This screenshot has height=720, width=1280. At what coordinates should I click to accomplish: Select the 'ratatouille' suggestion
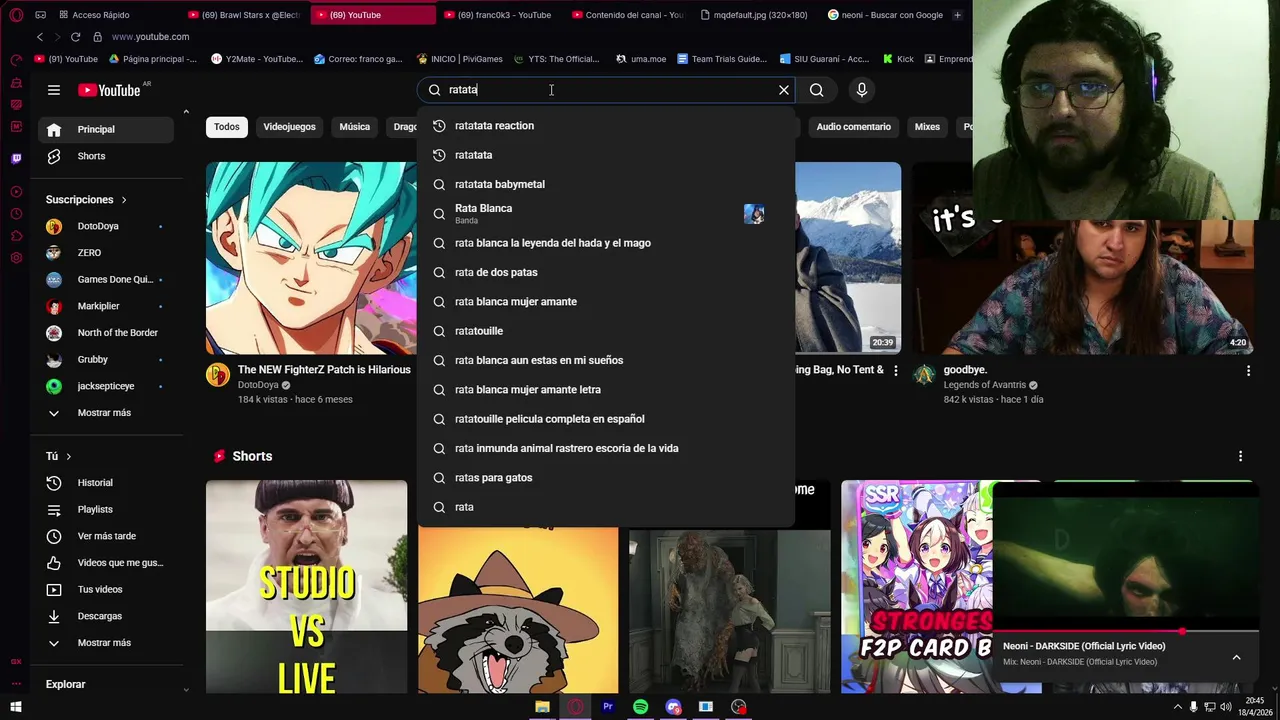coord(606,331)
